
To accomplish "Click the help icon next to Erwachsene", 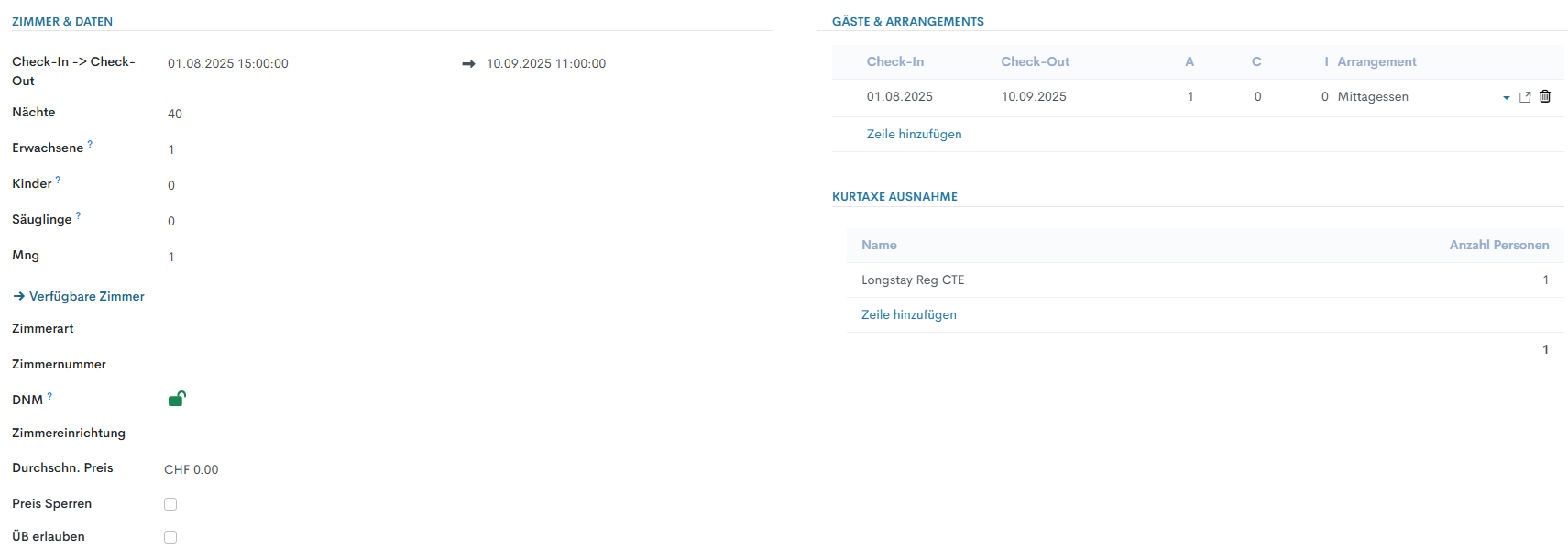I will click(x=90, y=145).
